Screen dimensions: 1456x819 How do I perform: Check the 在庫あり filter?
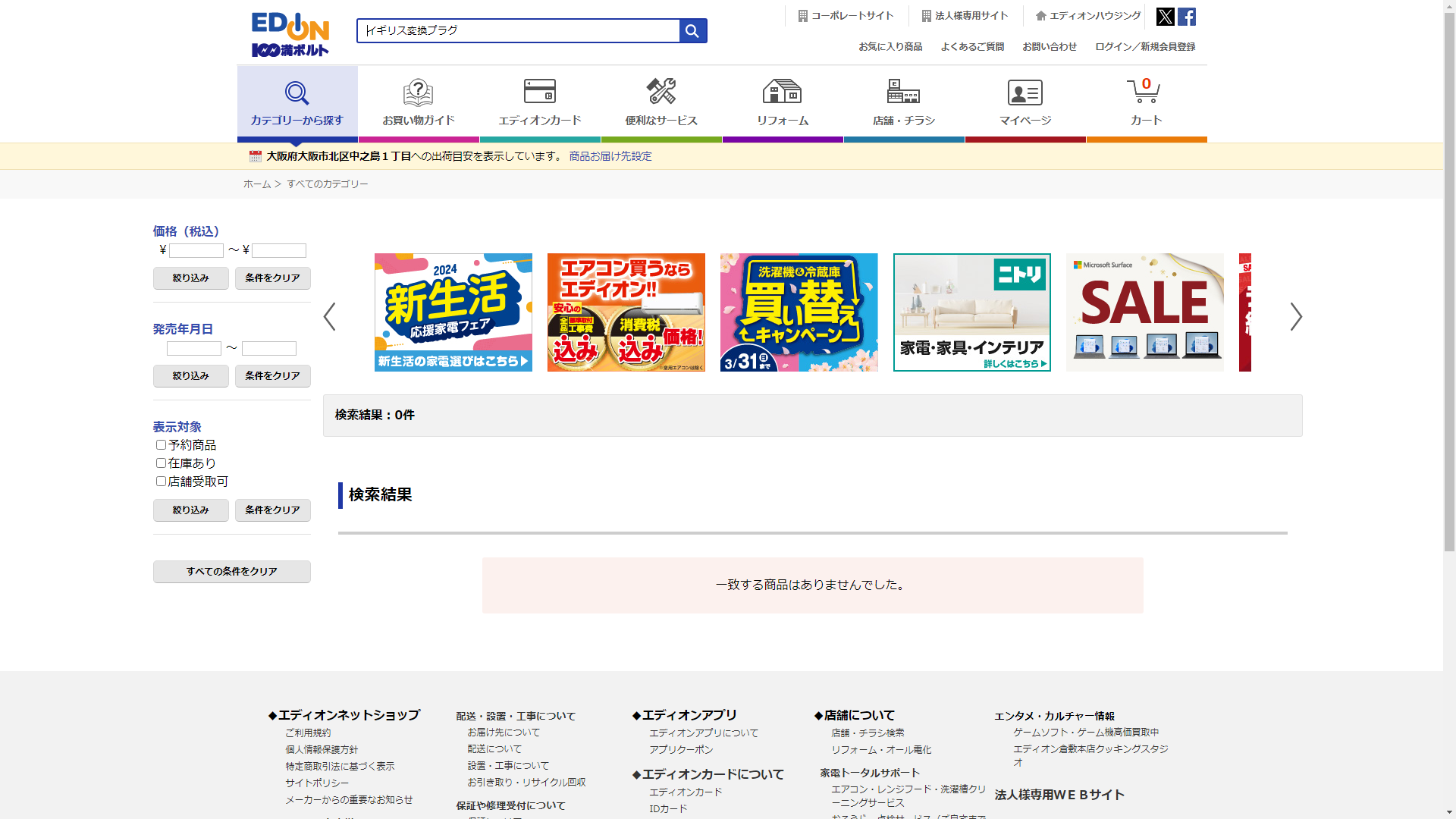pos(161,463)
